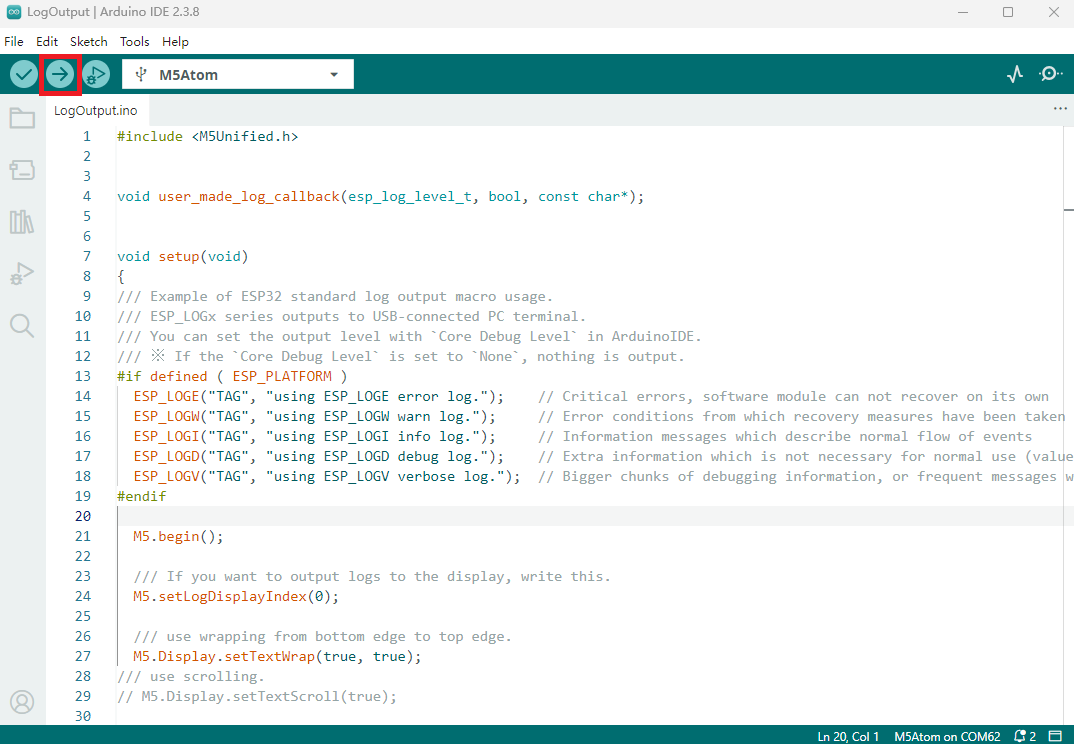Open the Library Manager panel
This screenshot has width=1074, height=744.
22,222
